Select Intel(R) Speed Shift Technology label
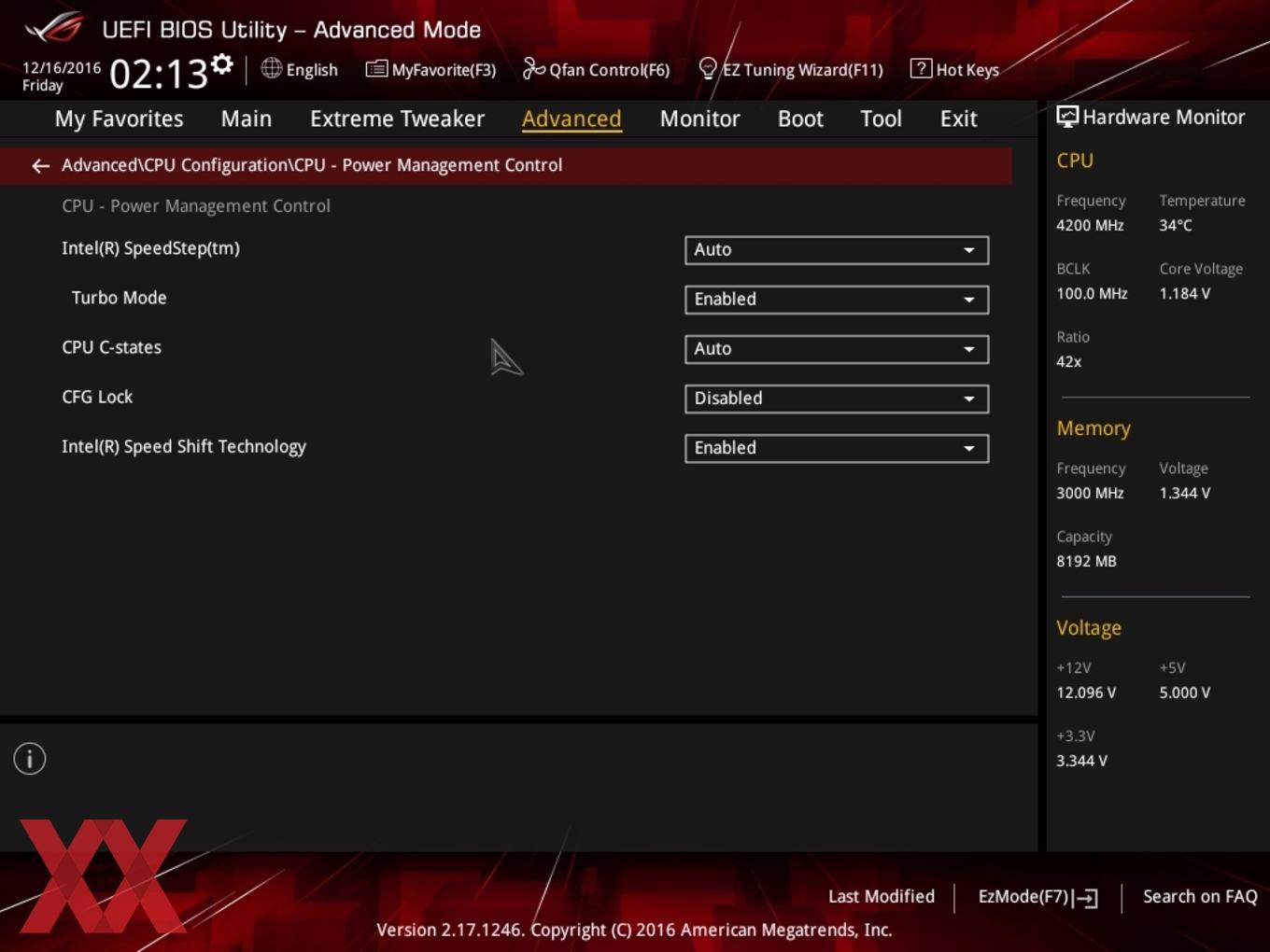The image size is (1270, 952). [184, 446]
